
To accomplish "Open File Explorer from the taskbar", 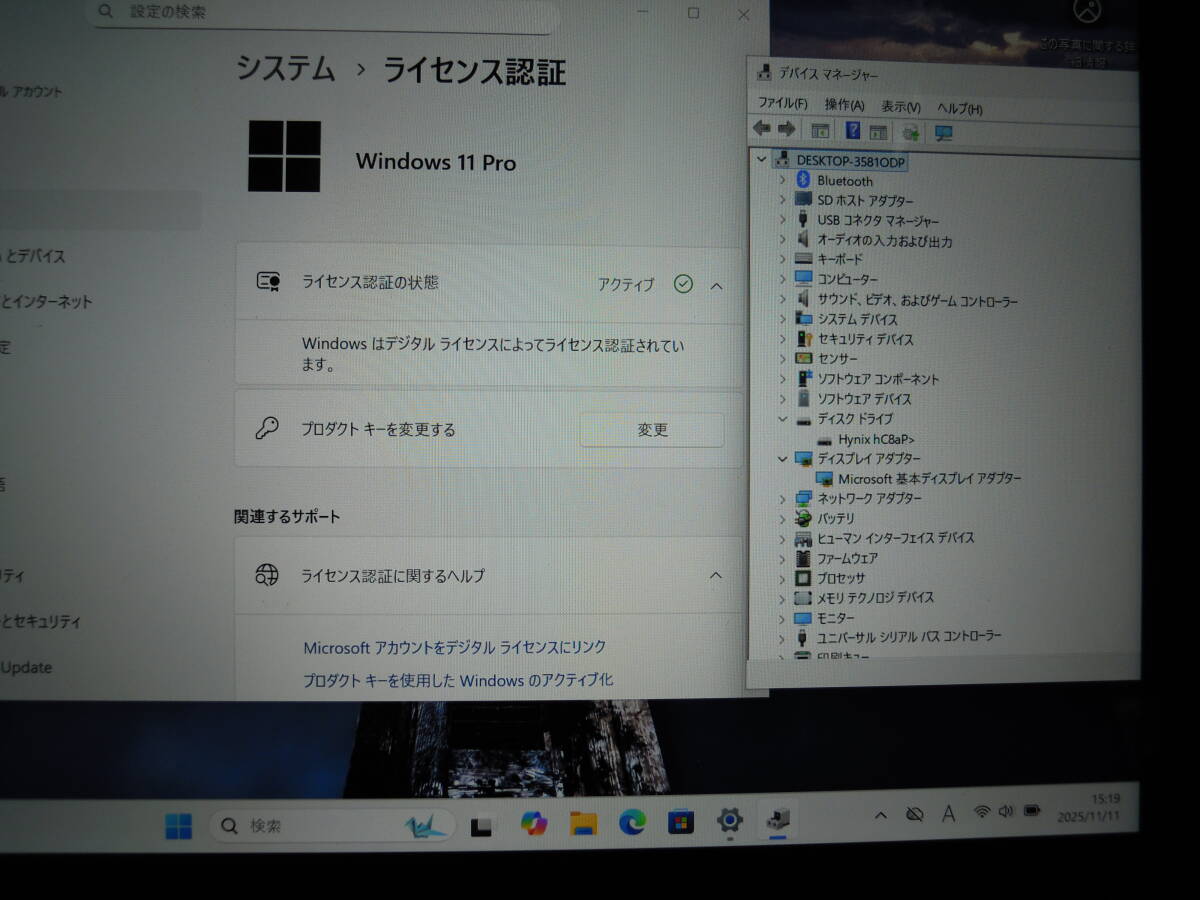I will tap(583, 823).
